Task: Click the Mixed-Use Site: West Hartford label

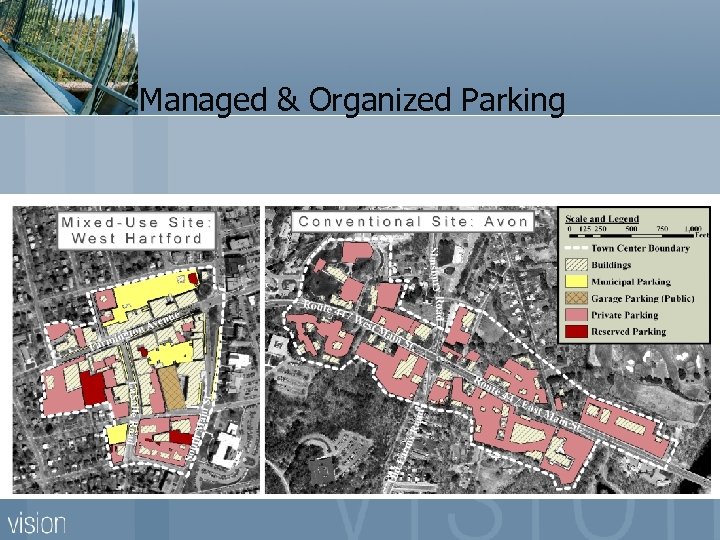Action: pos(137,230)
